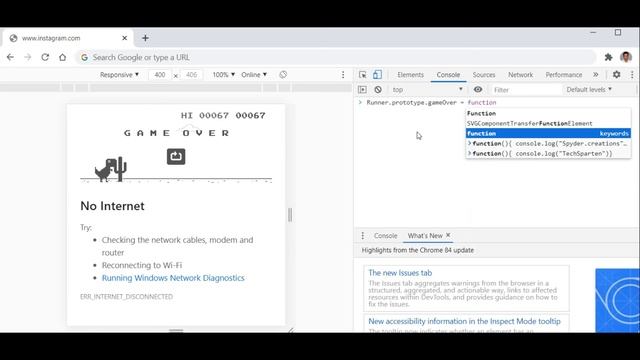Activate the inspect element picker
The height and width of the screenshot is (360, 640).
(362, 75)
